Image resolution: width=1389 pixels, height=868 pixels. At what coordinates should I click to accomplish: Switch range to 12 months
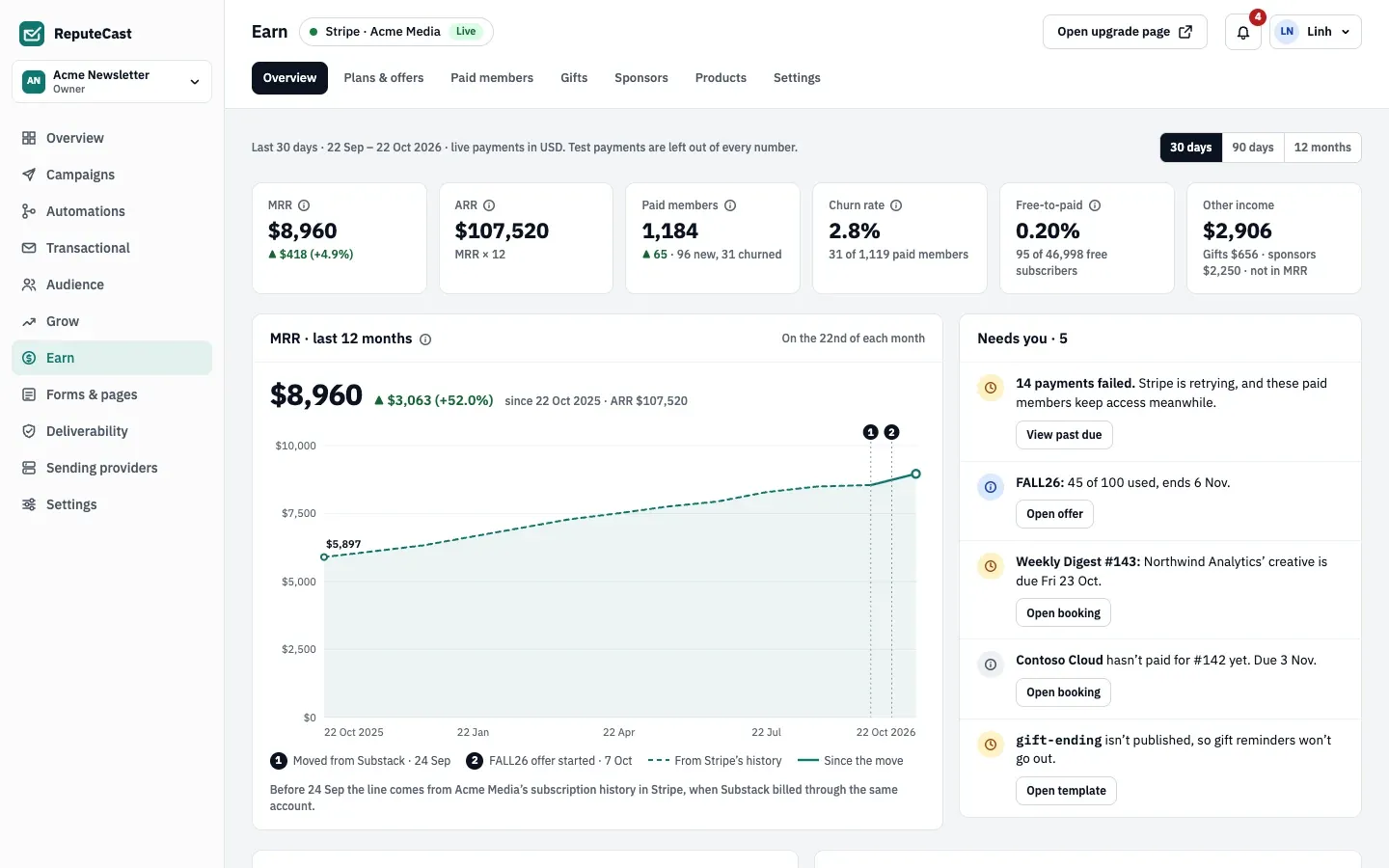click(1322, 148)
